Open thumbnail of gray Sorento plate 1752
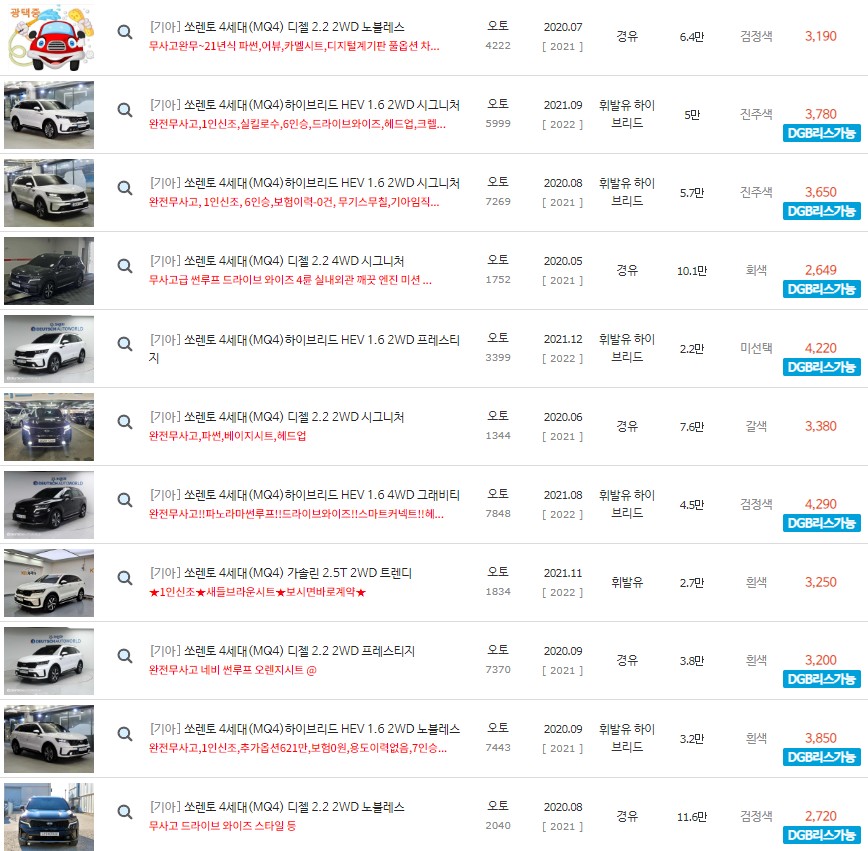This screenshot has width=868, height=851. [49, 271]
